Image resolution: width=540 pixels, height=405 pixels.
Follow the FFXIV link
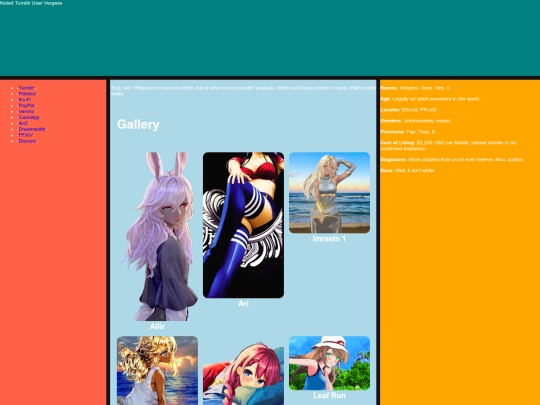[x=26, y=135]
